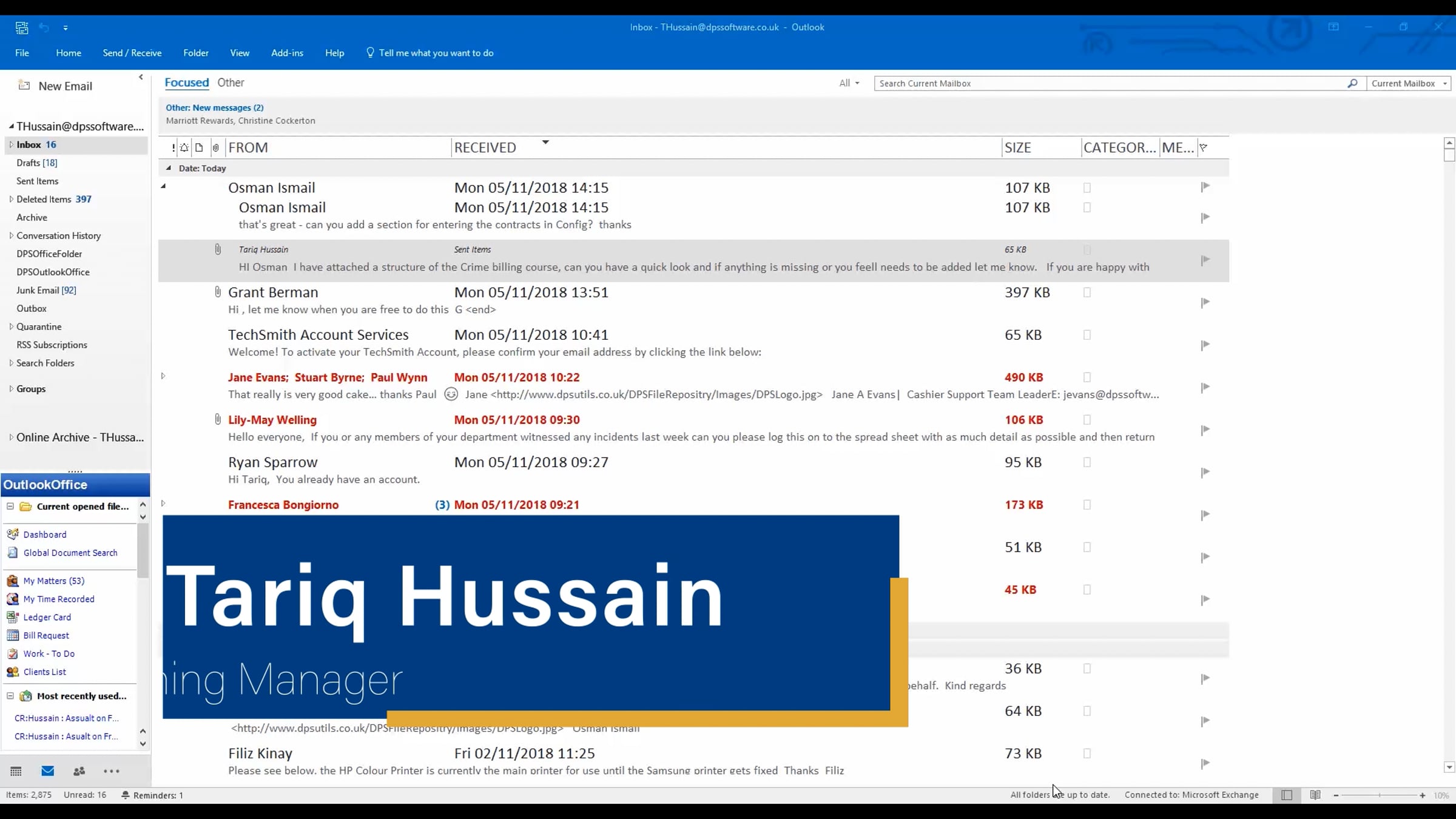Click the zoom in plus button
1456x819 pixels.
[1423, 795]
